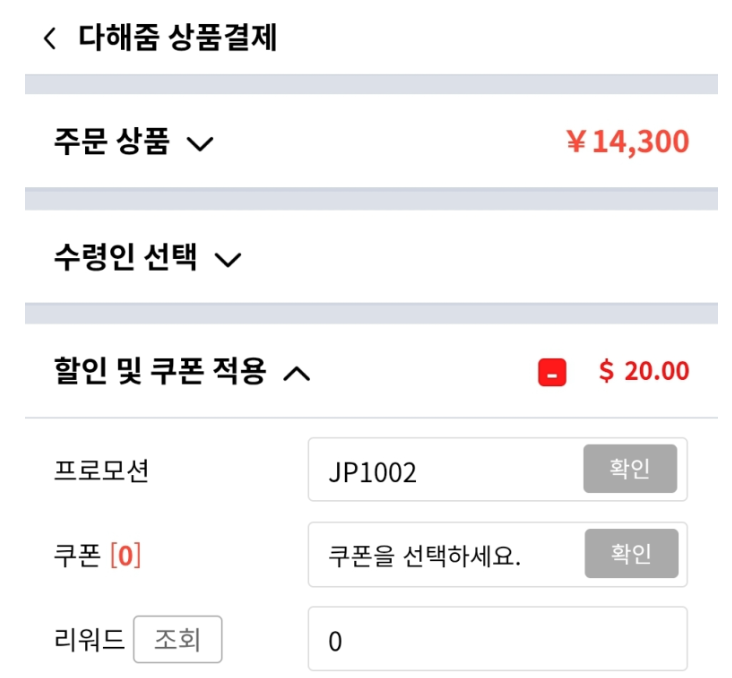Click the red minus discount icon
The height and width of the screenshot is (678, 732).
tap(552, 373)
